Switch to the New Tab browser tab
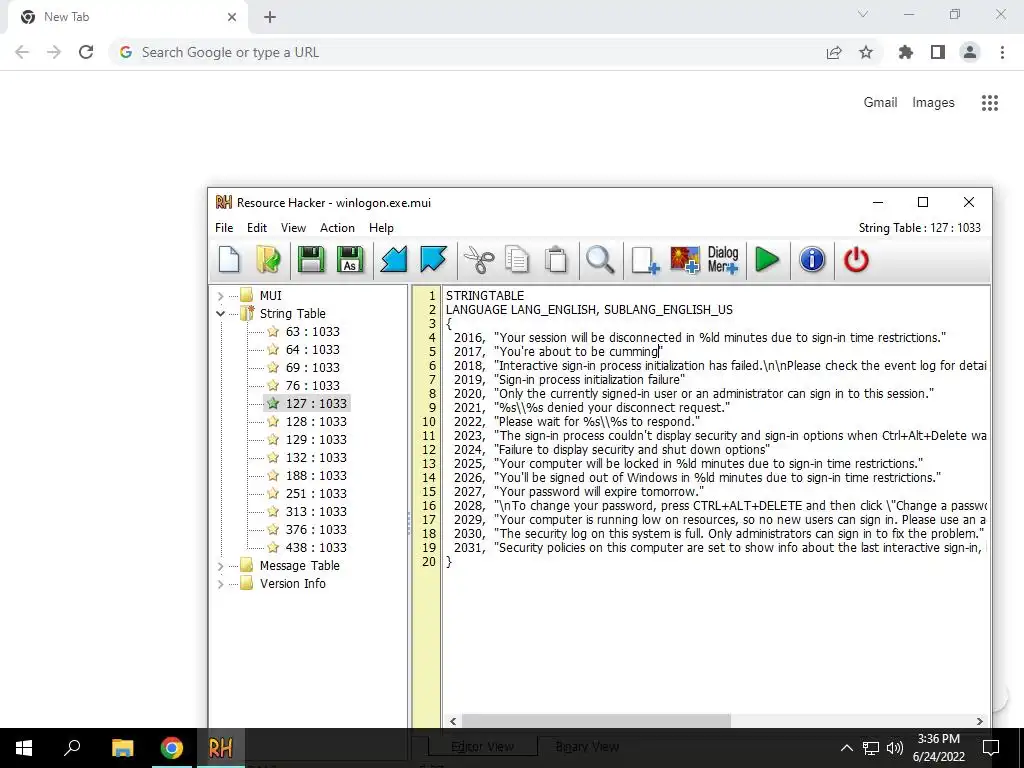 click(127, 17)
